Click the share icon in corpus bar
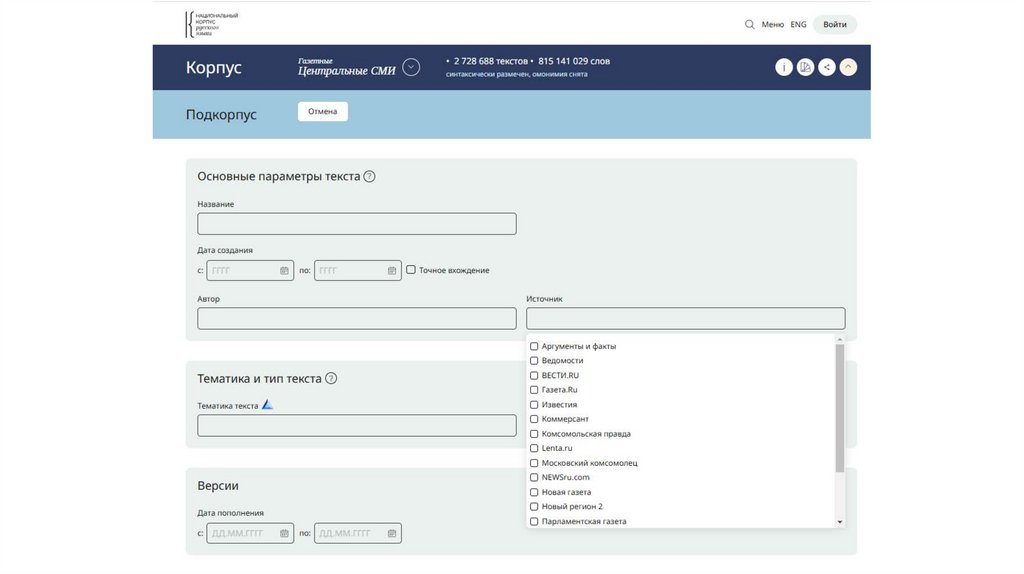 coord(827,67)
